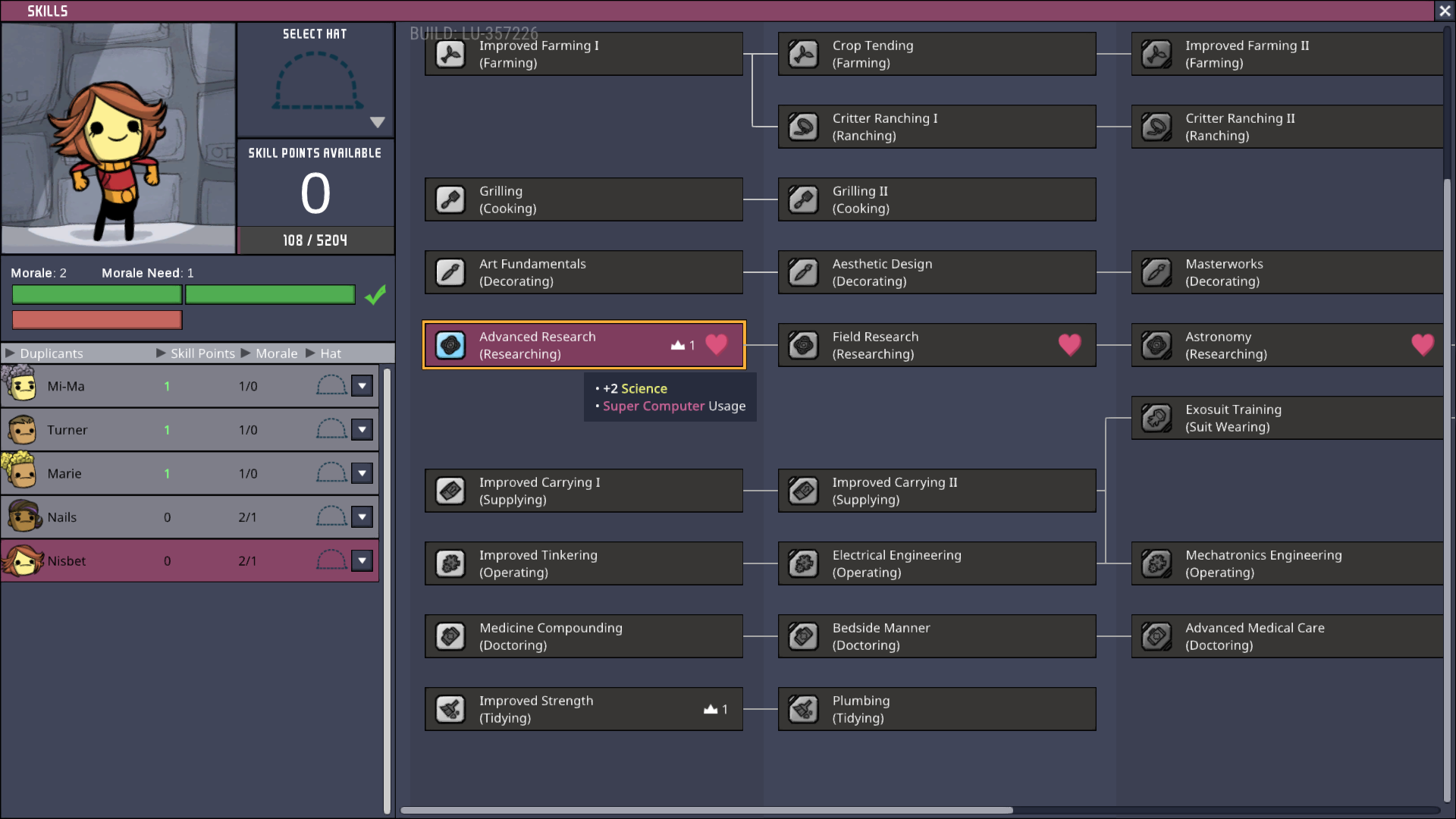Sort the list by Morale column
The image size is (1456, 819).
(276, 353)
